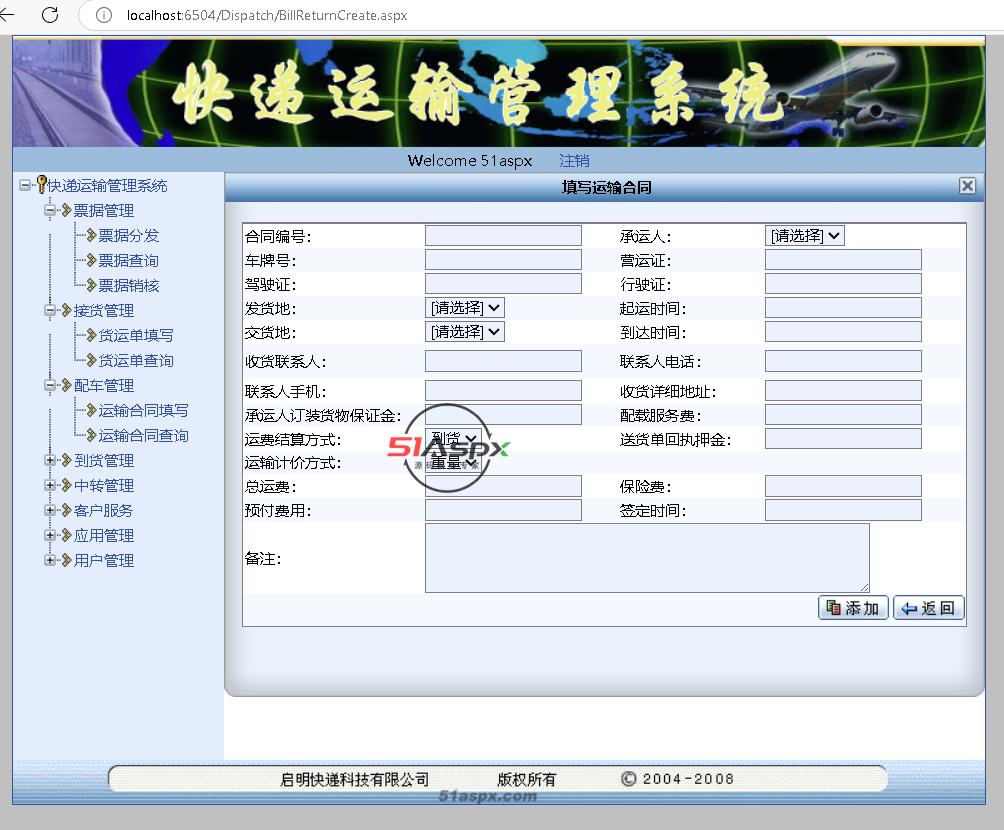Click the 营运证 input field
Image resolution: width=1004 pixels, height=830 pixels.
click(843, 259)
